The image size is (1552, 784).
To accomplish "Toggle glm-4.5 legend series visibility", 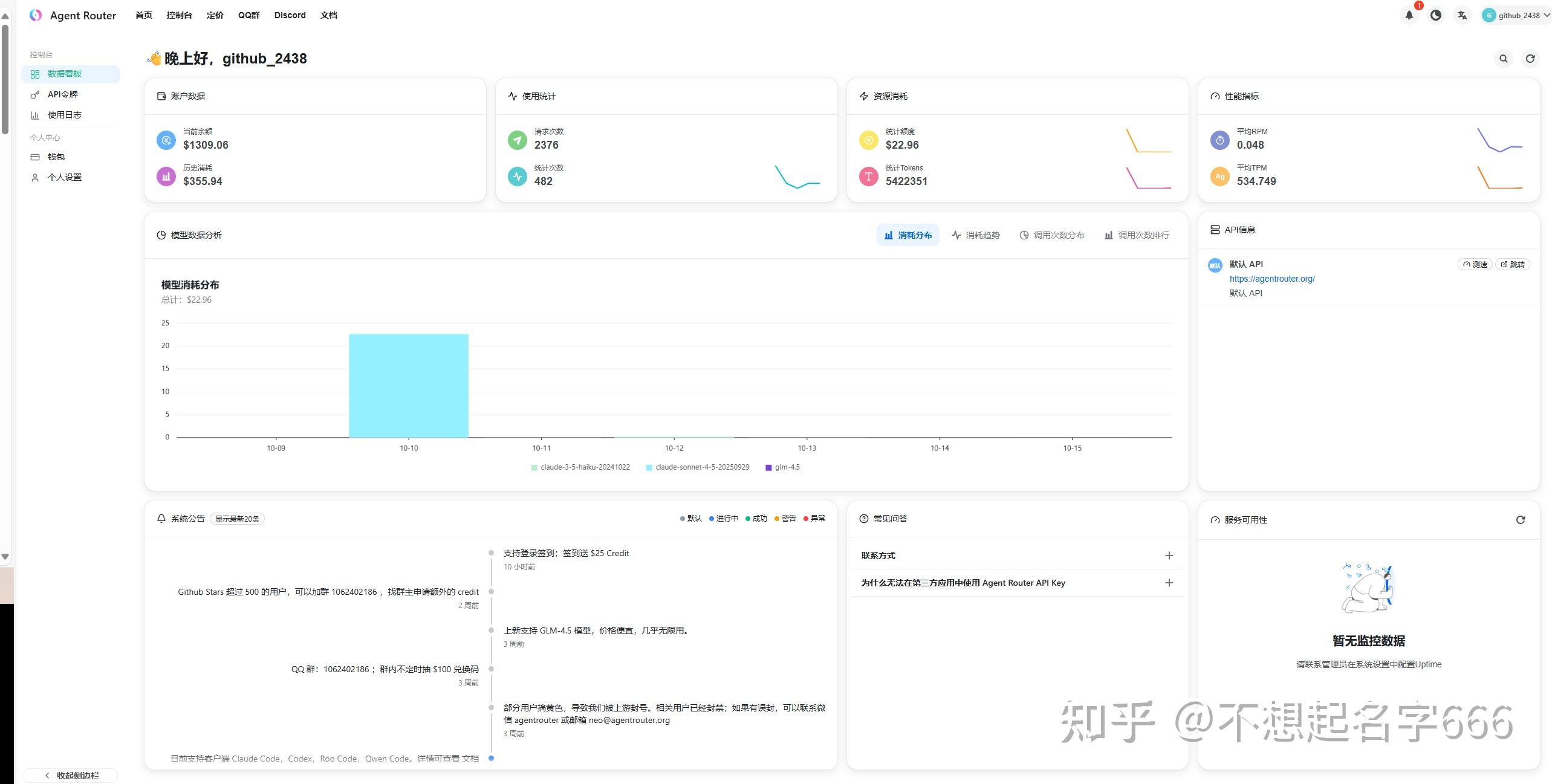I will [x=787, y=467].
